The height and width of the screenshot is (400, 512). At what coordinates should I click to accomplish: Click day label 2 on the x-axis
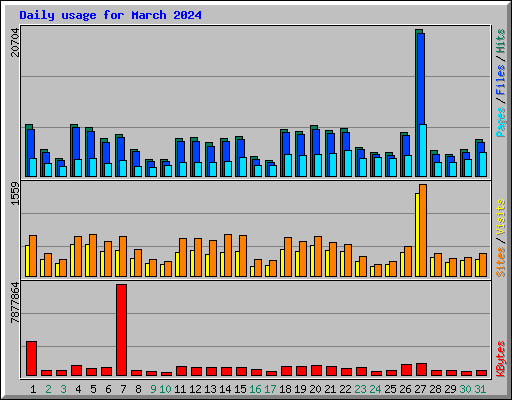pyautogui.click(x=48, y=389)
